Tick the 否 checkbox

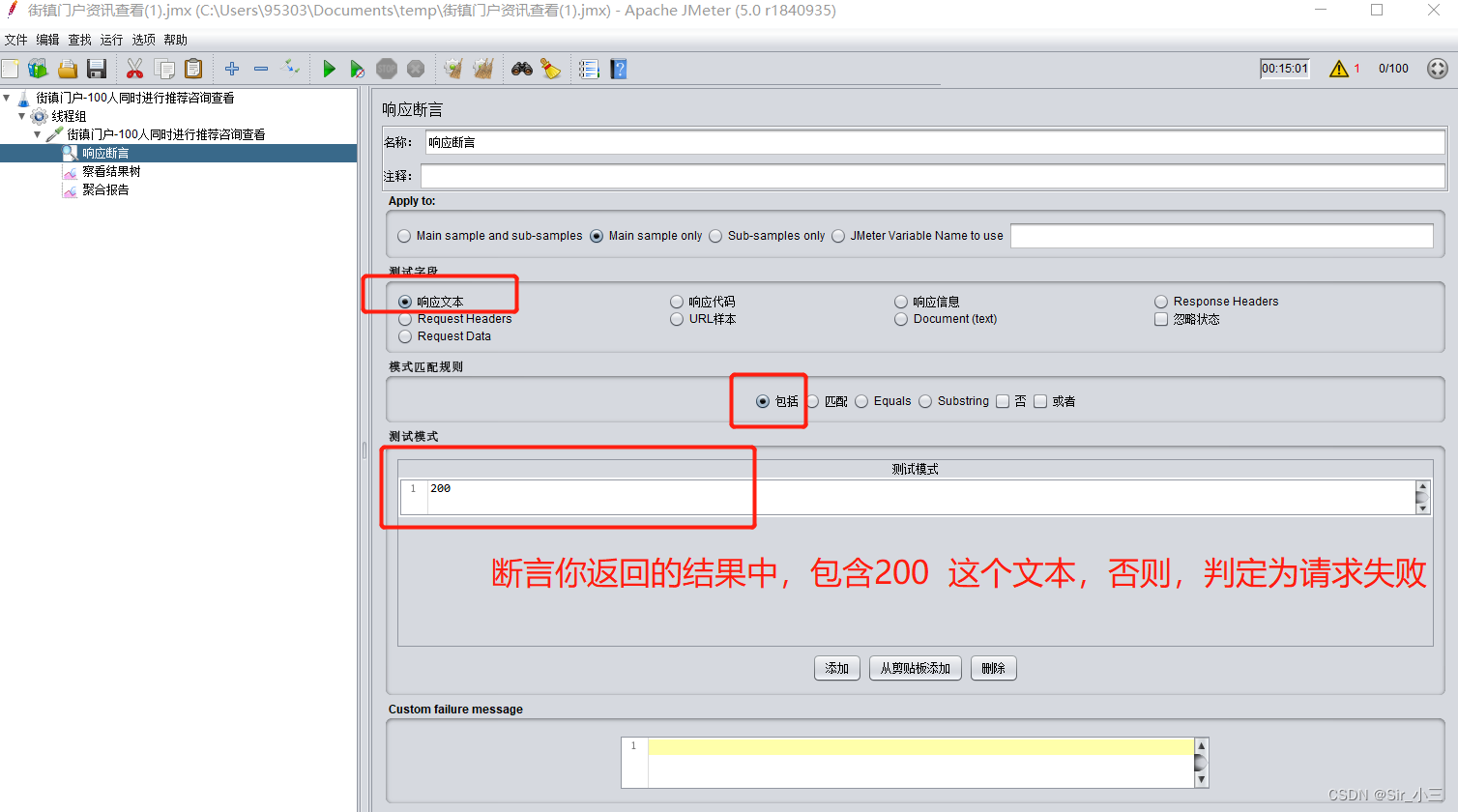click(x=1003, y=401)
